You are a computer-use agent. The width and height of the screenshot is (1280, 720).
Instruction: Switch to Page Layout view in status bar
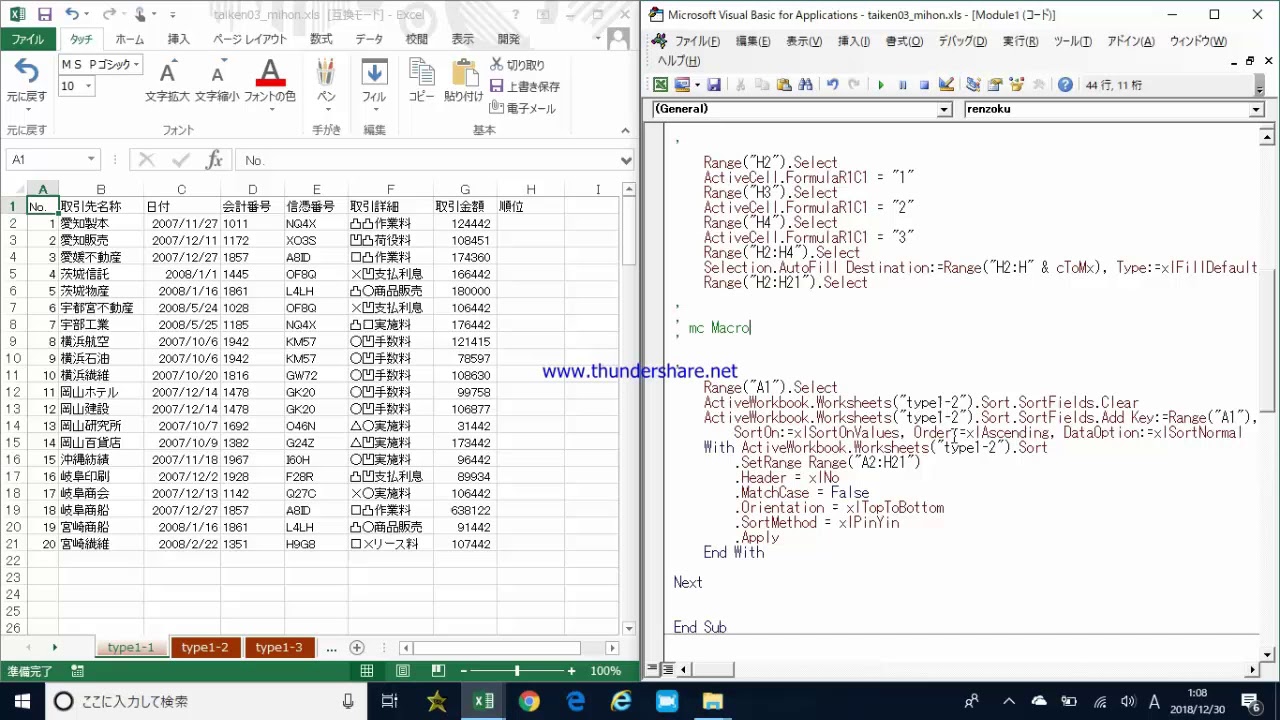[x=402, y=671]
